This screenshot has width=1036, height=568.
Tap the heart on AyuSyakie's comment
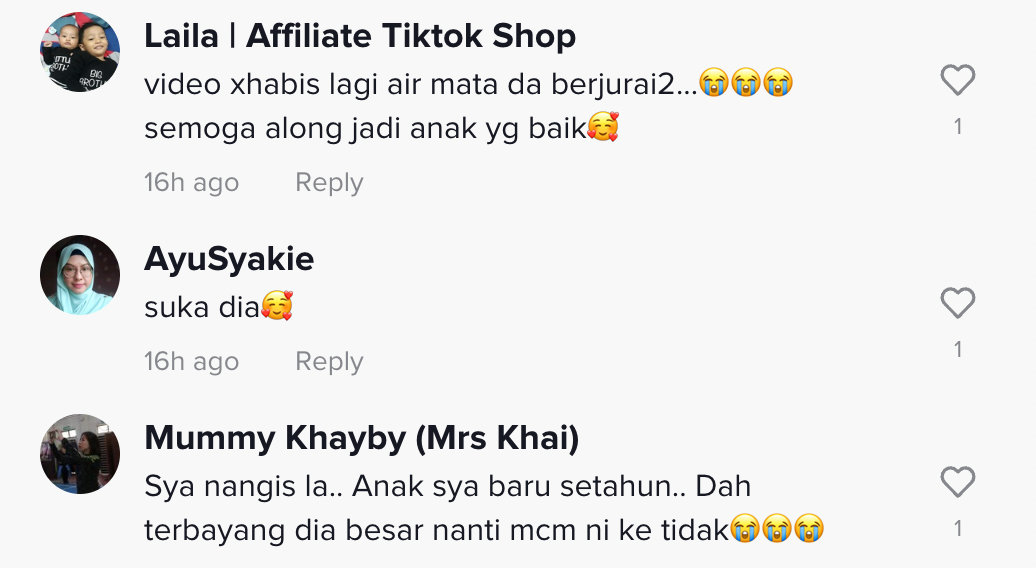point(957,303)
